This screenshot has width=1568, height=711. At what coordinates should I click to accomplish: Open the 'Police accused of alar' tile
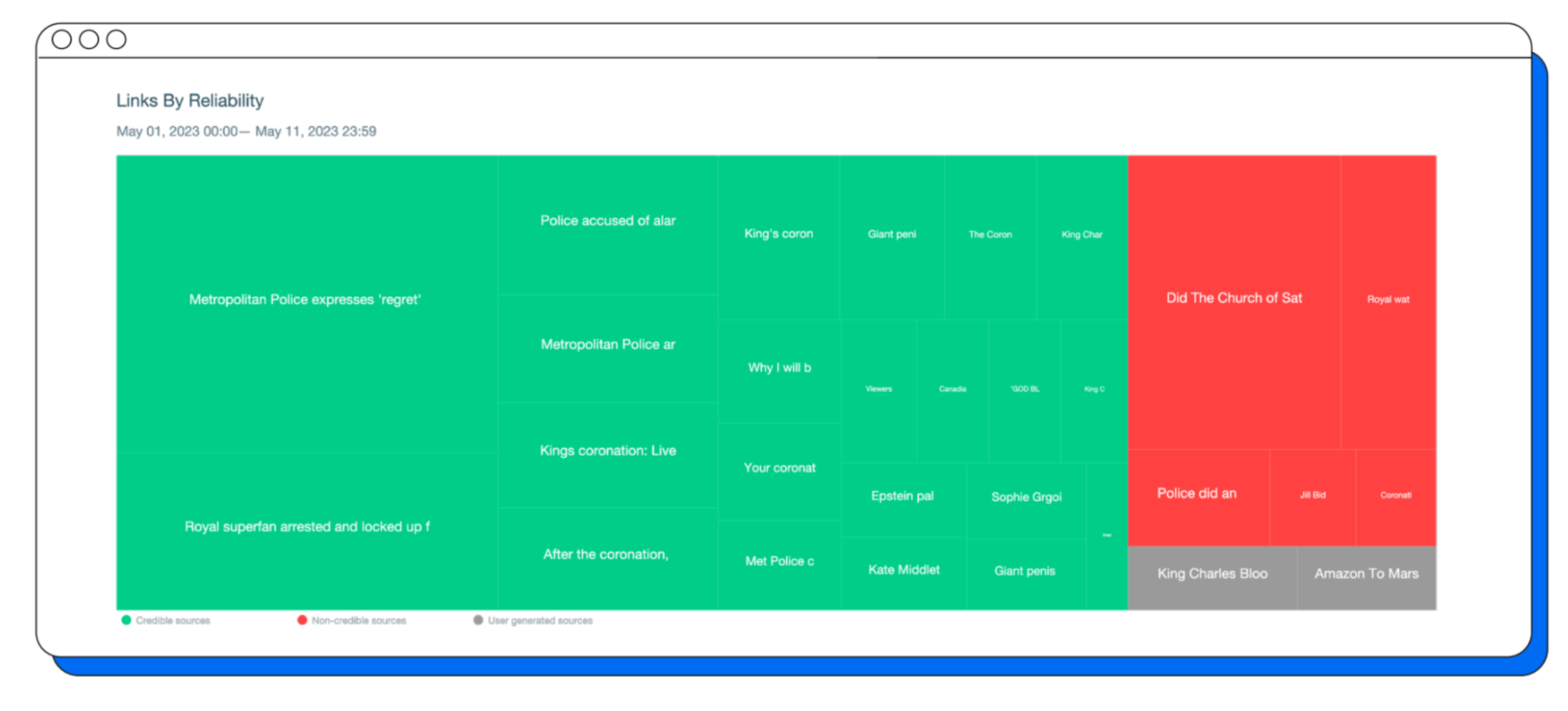coord(608,221)
